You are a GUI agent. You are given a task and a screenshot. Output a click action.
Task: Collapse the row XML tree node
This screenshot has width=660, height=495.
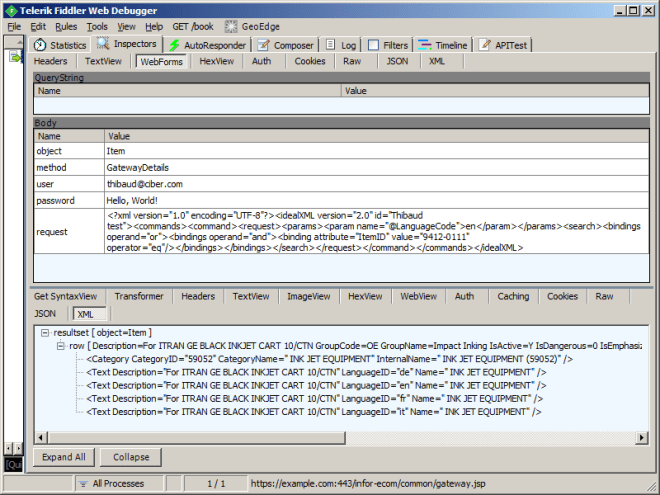(60, 345)
